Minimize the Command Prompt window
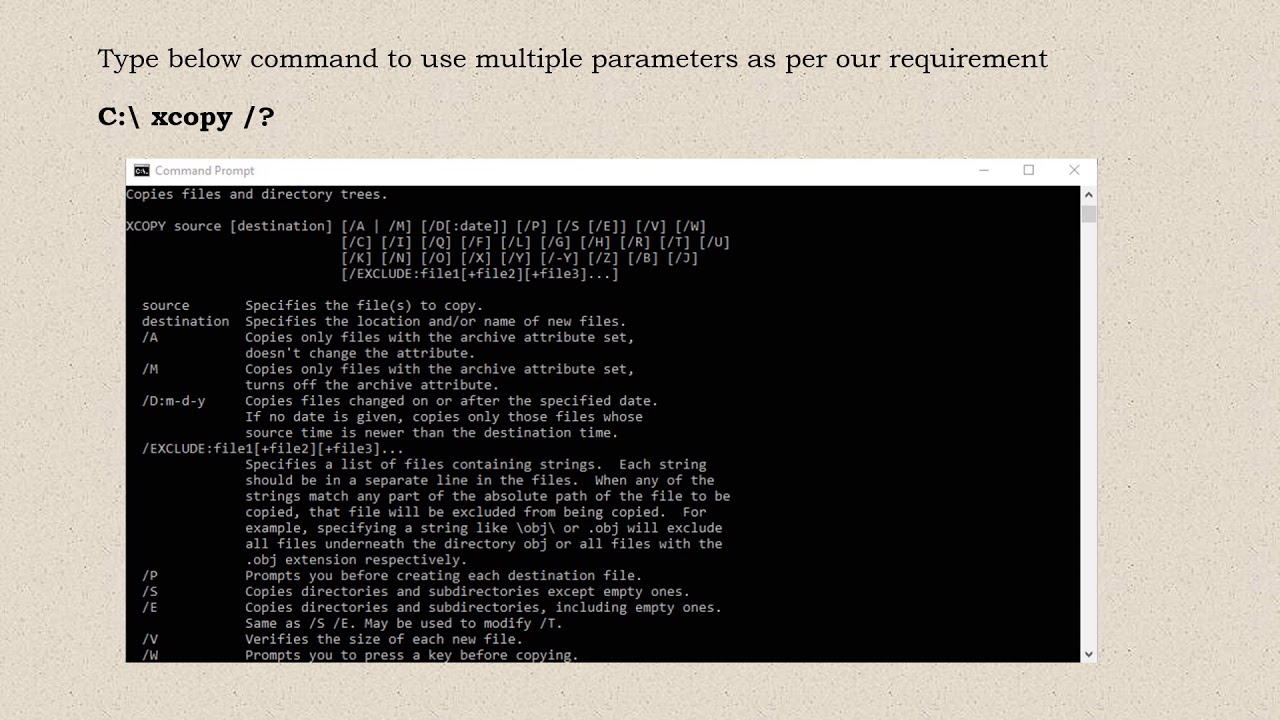Image resolution: width=1280 pixels, height=720 pixels. tap(984, 171)
